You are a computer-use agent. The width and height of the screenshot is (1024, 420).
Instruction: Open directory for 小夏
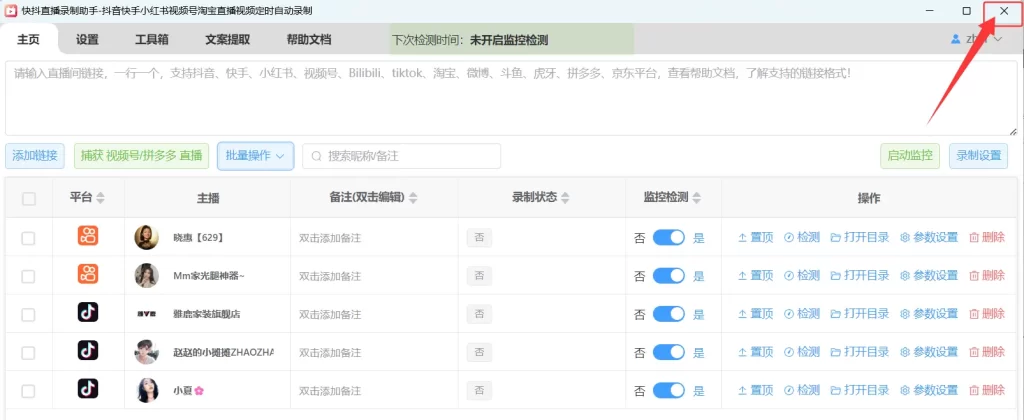[859, 391]
